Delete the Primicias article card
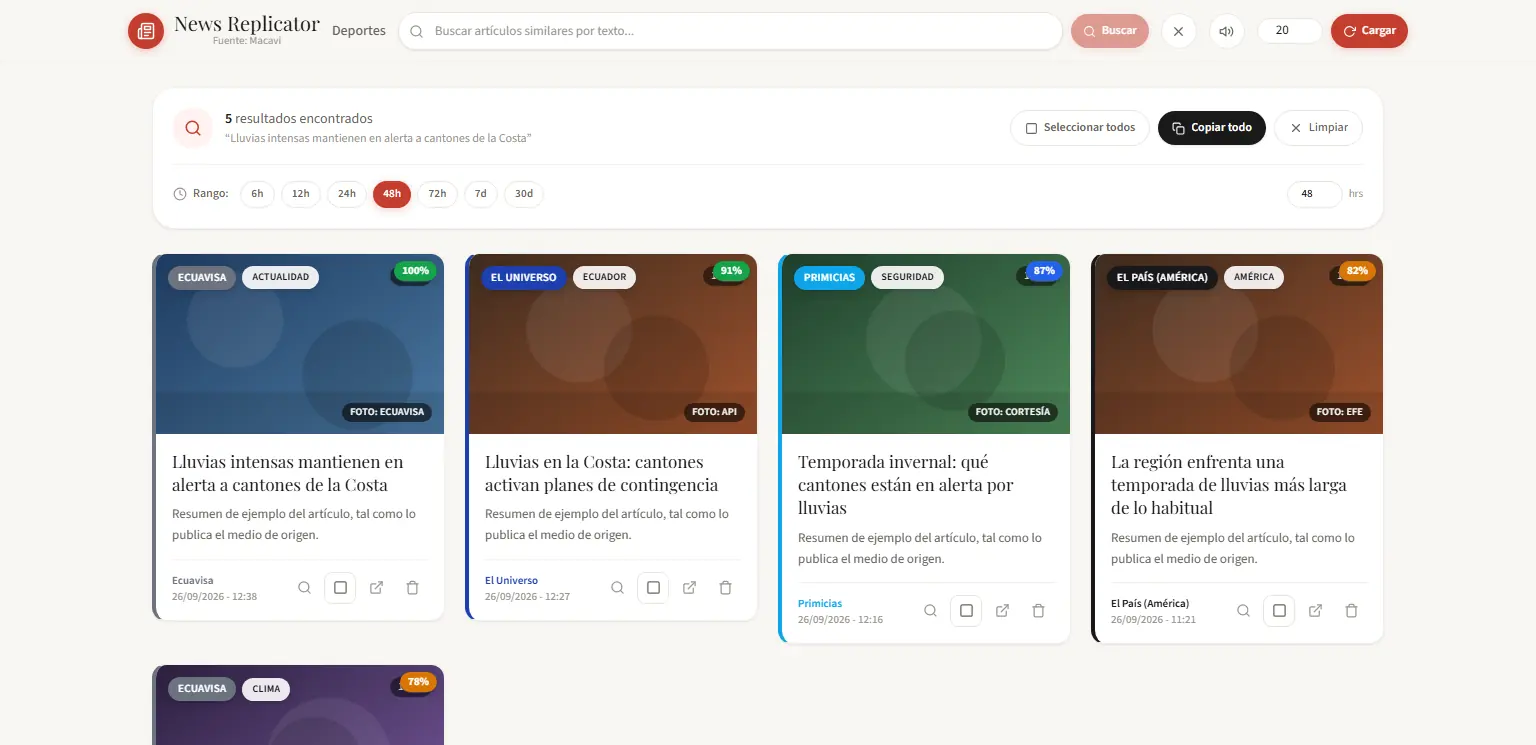 pos(1038,610)
